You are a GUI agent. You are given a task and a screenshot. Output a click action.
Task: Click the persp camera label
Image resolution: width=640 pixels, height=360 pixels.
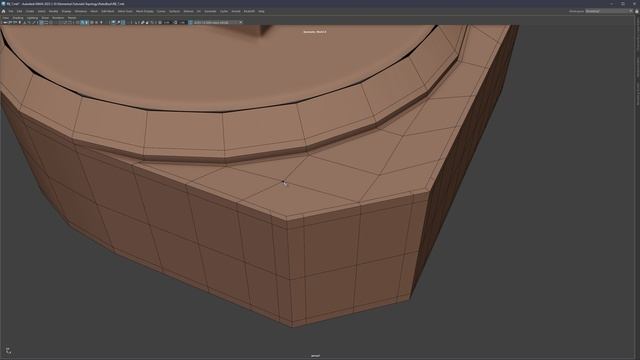point(316,356)
